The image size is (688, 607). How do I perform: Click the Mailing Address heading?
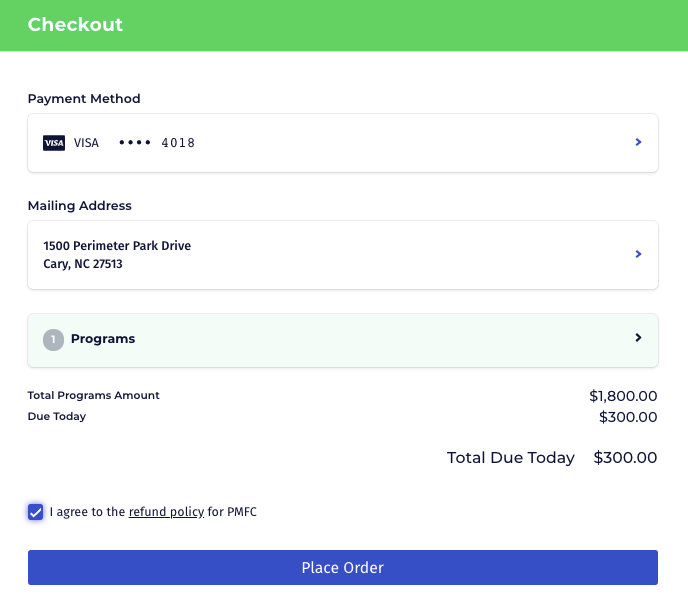click(x=79, y=206)
